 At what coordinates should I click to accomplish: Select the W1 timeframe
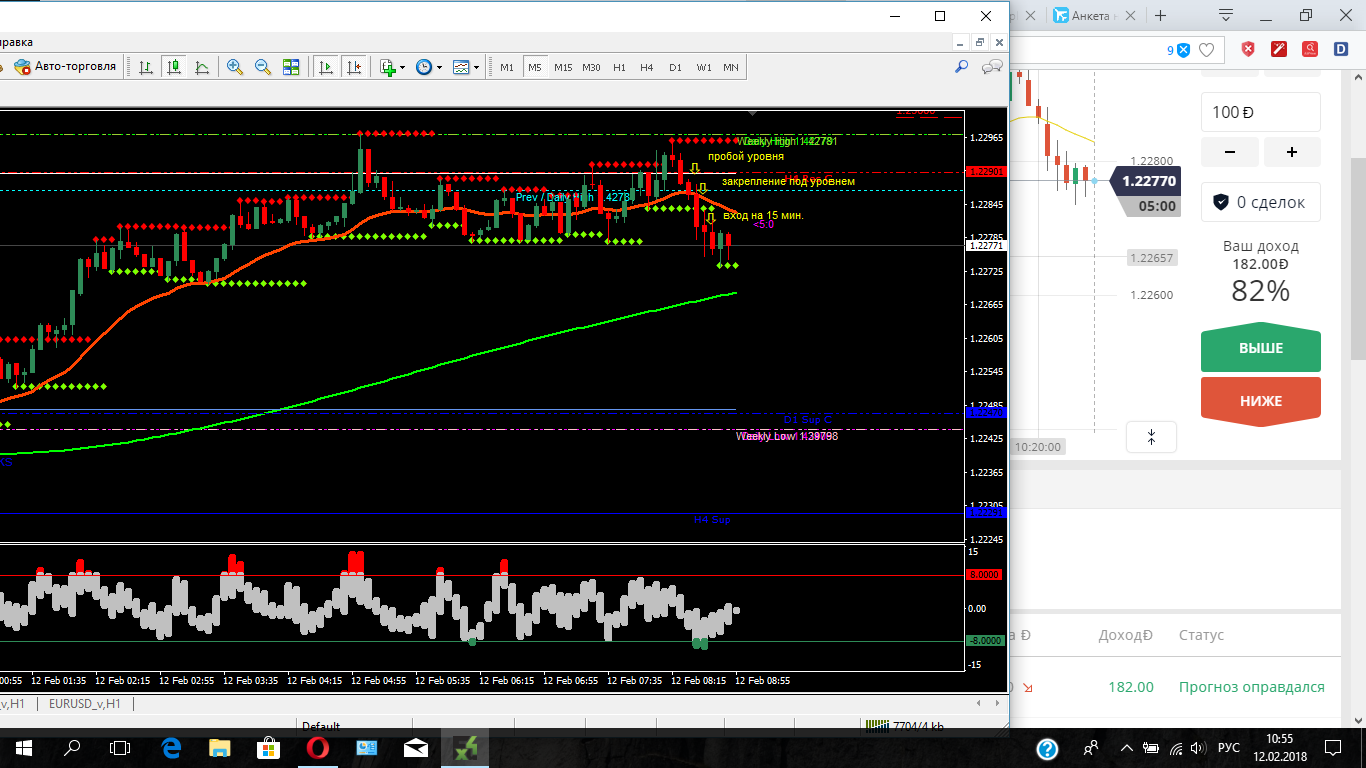pos(704,67)
